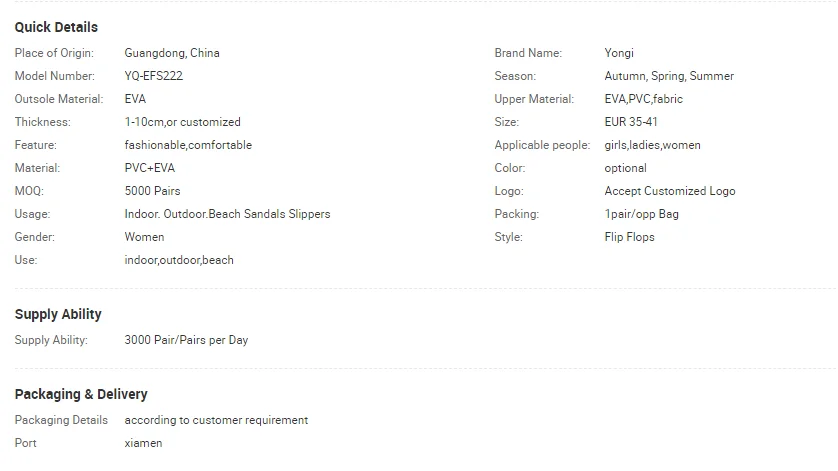838x471 pixels.
Task: Click the according to customer requirement text
Action: pos(216,420)
